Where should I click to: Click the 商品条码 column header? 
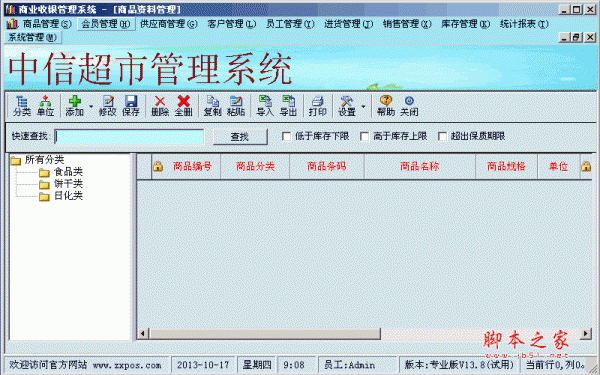[x=327, y=166]
